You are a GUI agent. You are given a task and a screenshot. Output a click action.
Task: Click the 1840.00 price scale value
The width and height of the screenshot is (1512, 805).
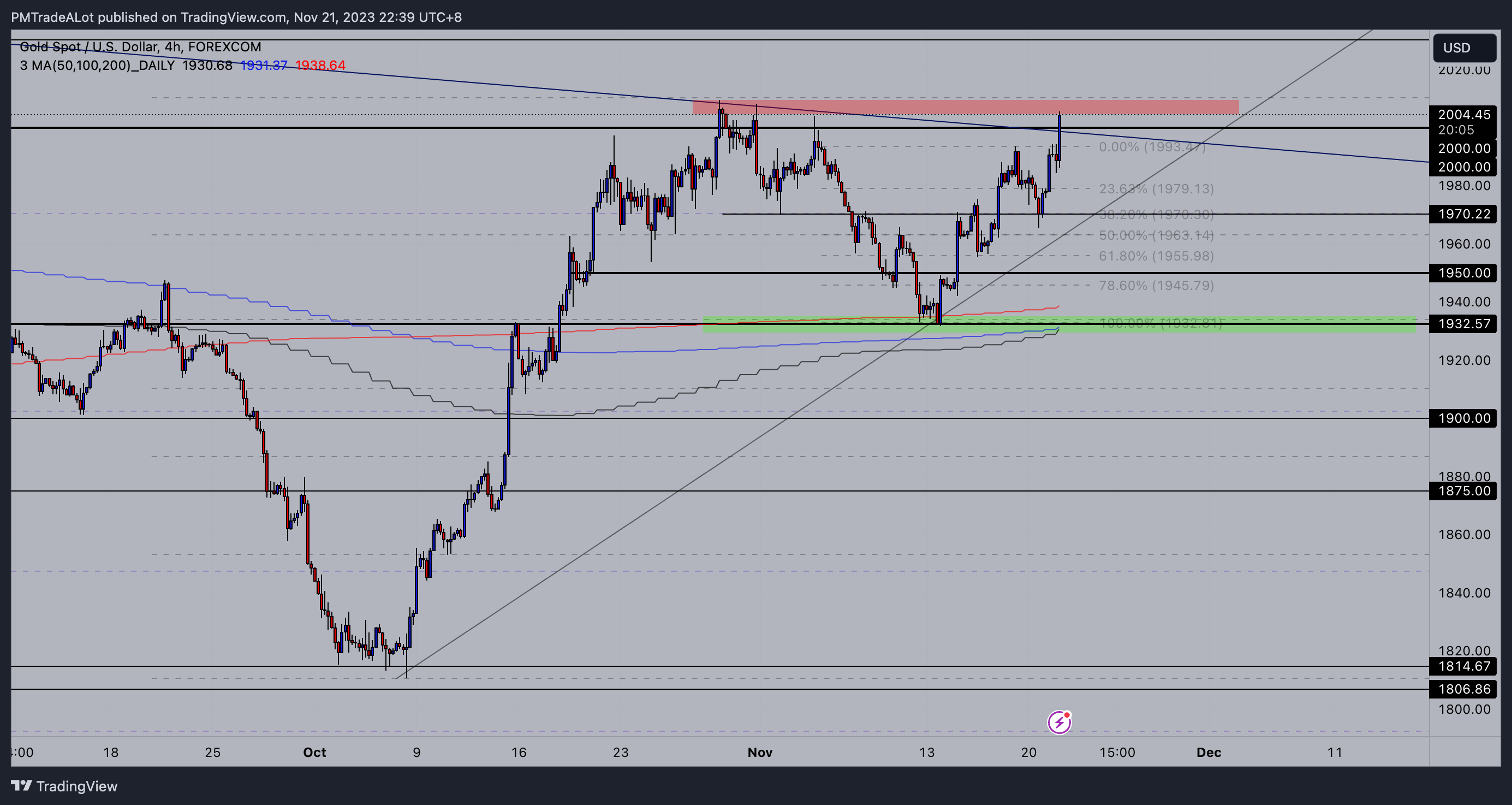[1464, 593]
